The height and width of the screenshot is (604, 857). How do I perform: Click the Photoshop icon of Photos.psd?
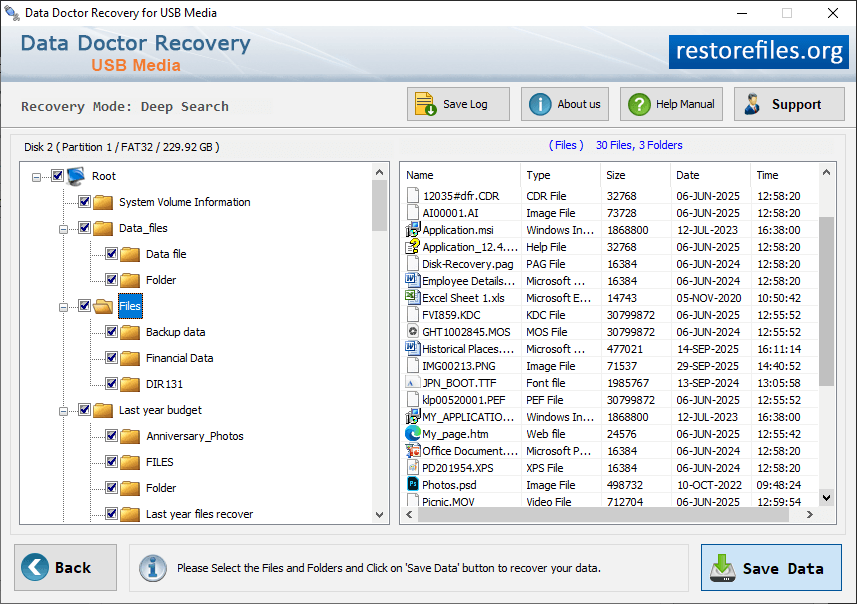tap(413, 484)
